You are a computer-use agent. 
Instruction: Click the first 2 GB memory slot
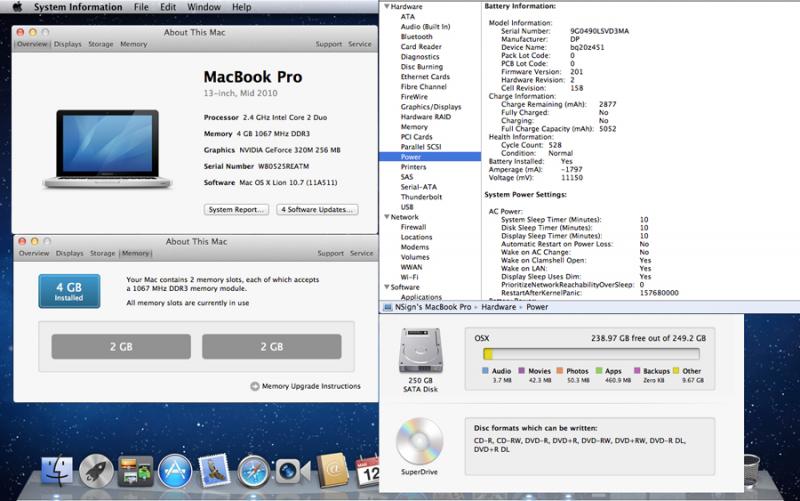click(121, 347)
